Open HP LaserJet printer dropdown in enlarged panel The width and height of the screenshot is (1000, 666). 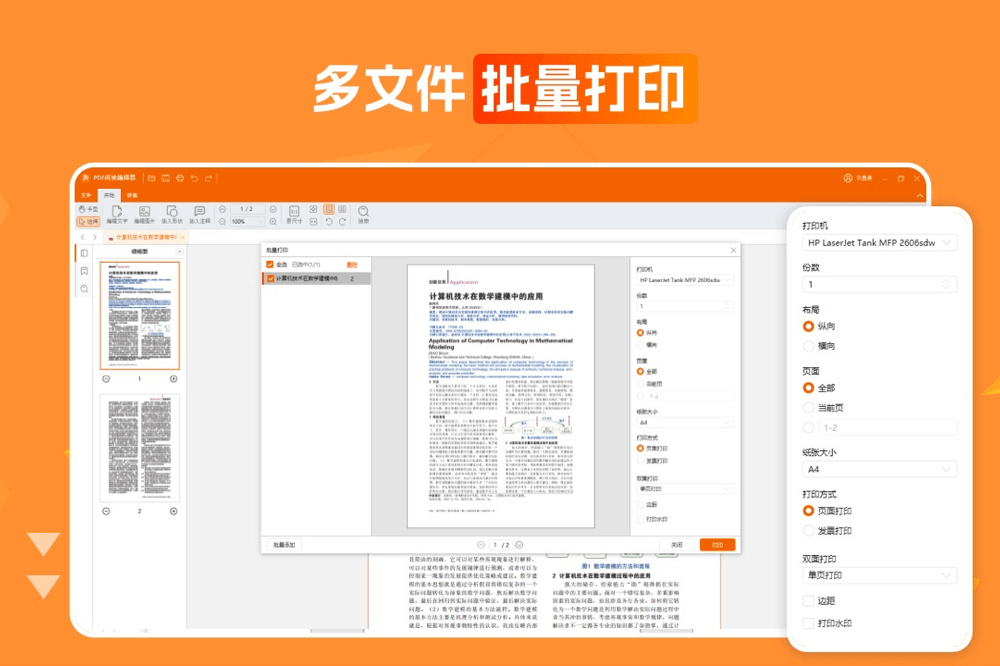tap(879, 243)
